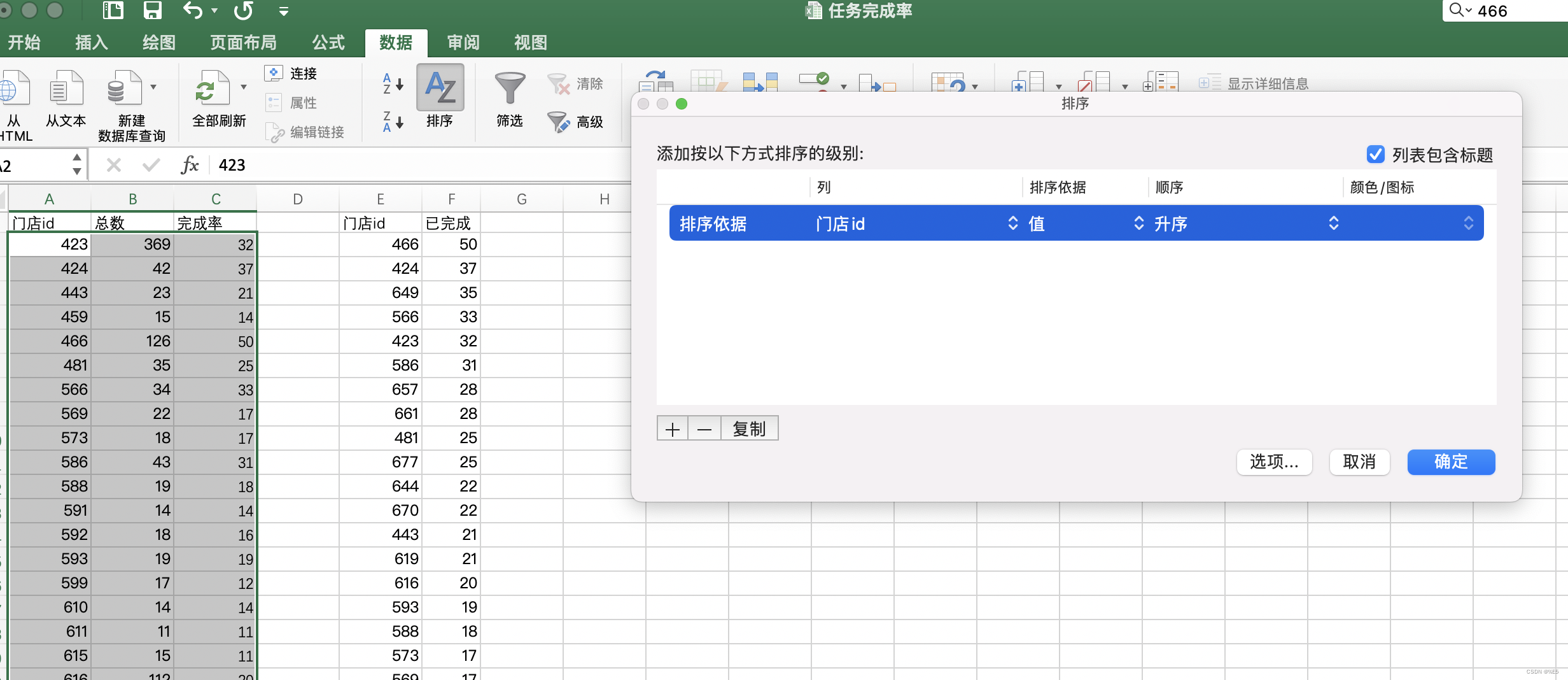Click the 属性 properties item

click(x=291, y=103)
